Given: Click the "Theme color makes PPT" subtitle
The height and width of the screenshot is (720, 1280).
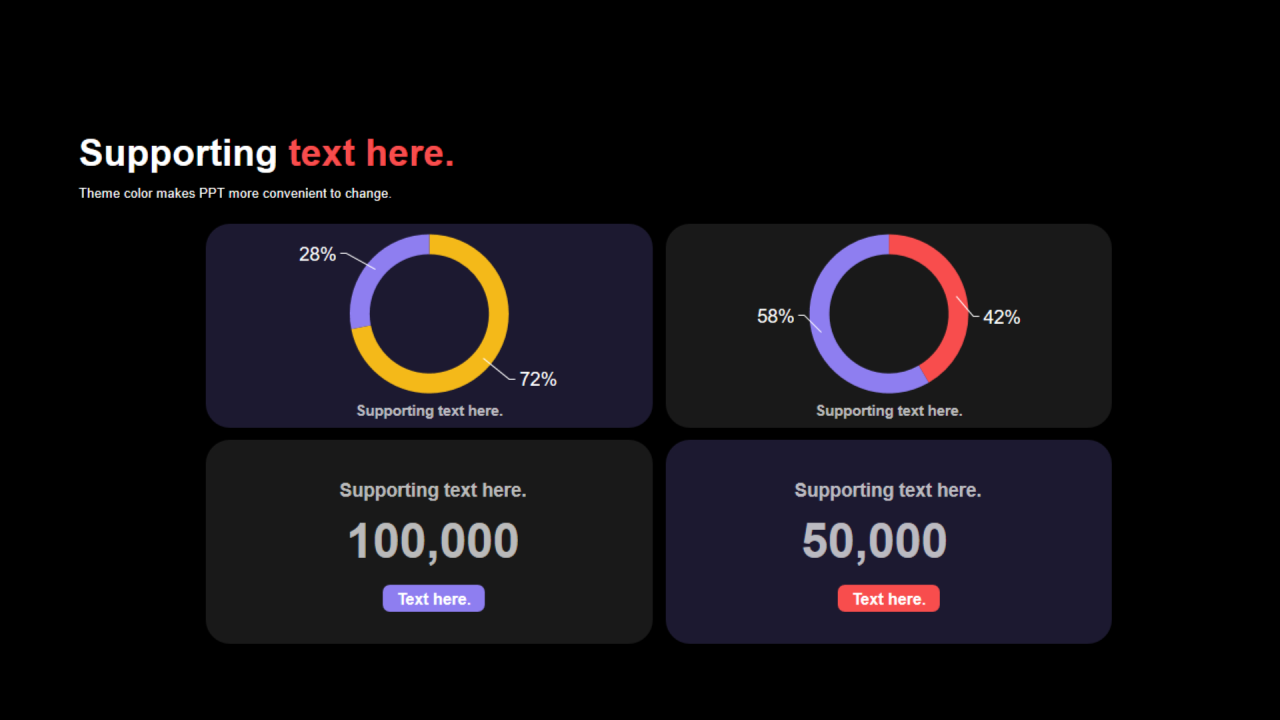Looking at the screenshot, I should [235, 193].
